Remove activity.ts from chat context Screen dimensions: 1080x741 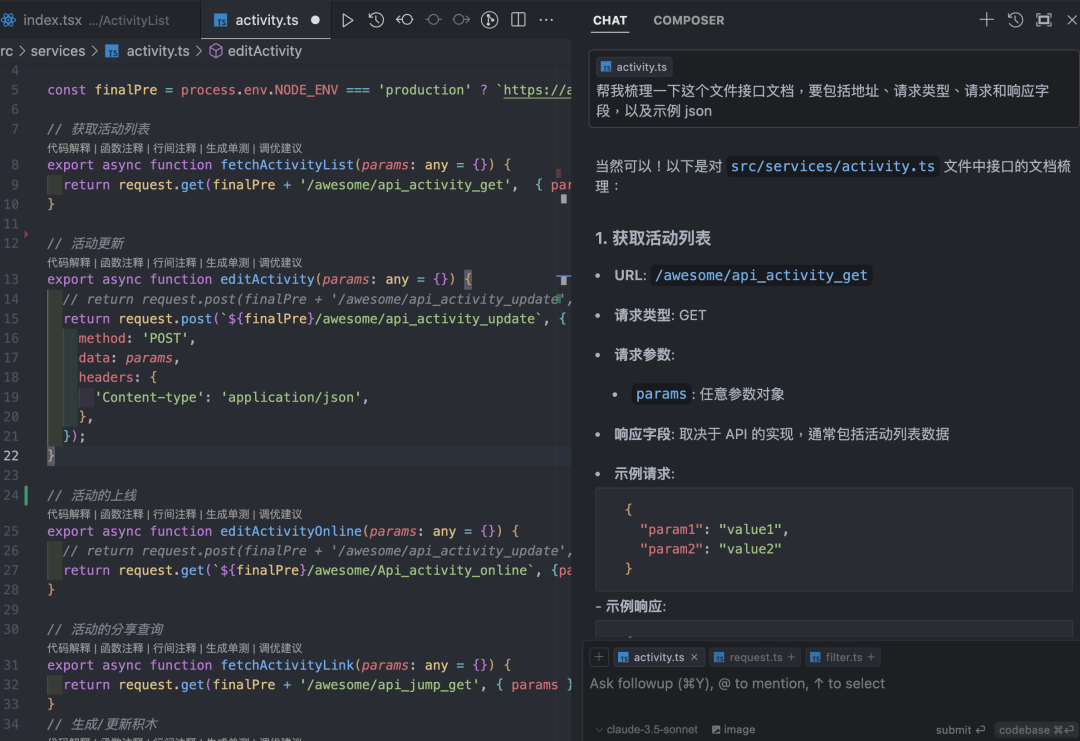(x=694, y=657)
